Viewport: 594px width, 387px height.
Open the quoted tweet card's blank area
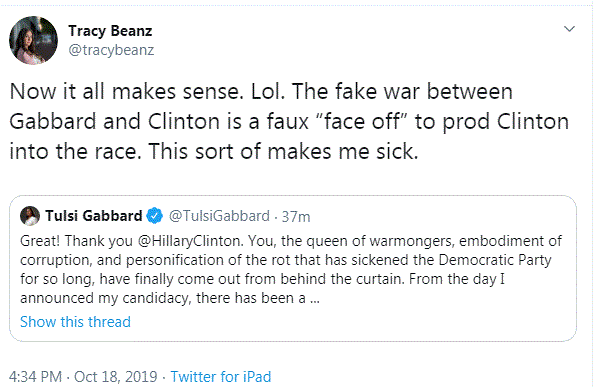click(x=379, y=322)
